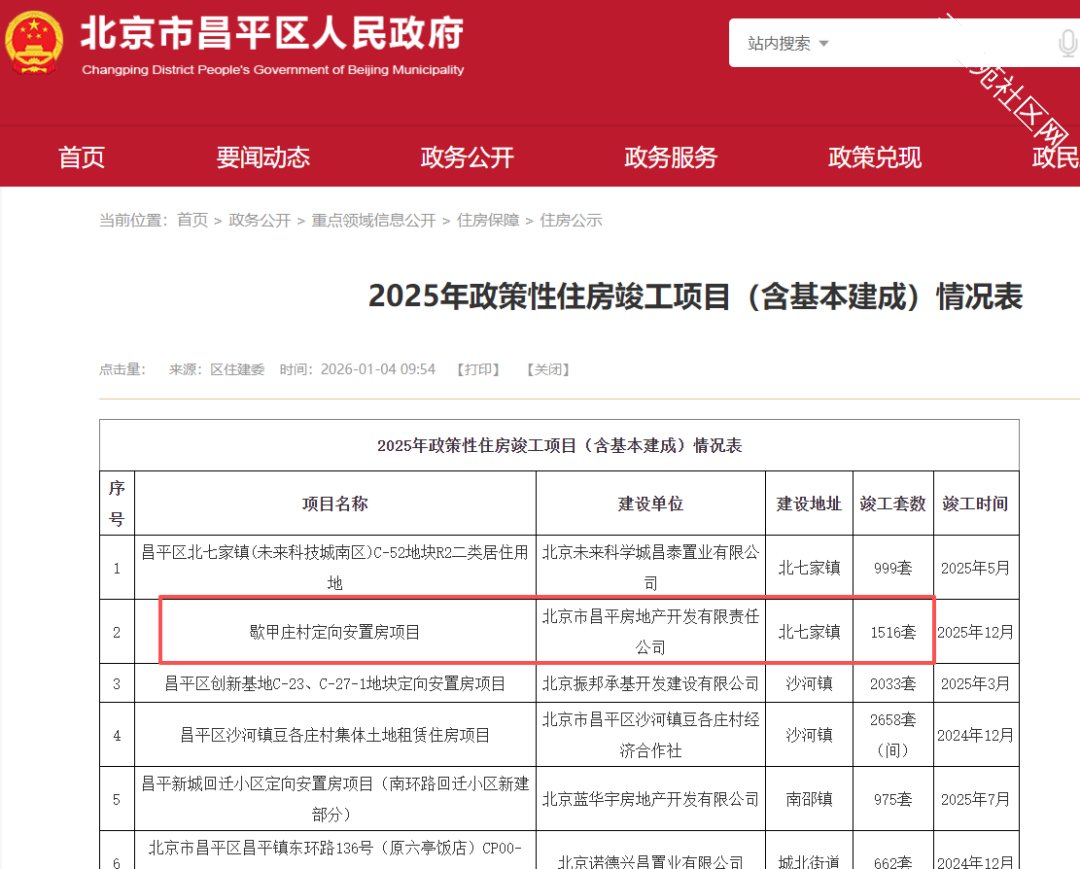
Task: Click the national emblem logo icon
Action: tap(33, 42)
